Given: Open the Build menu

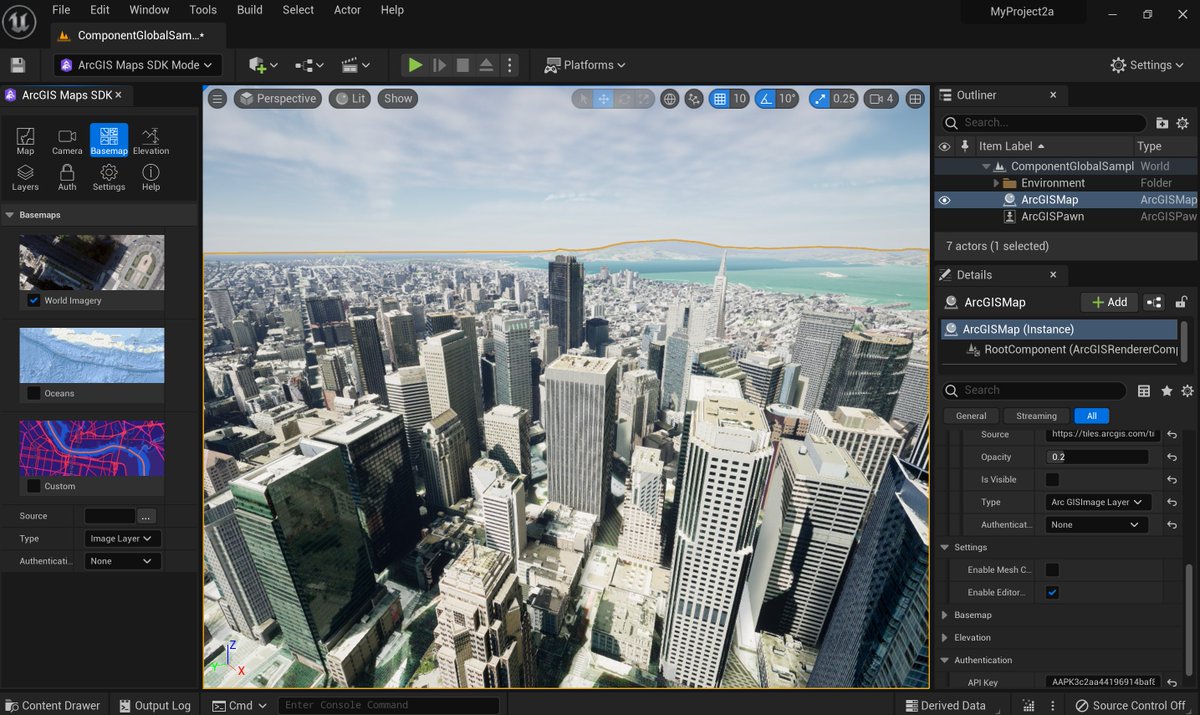Looking at the screenshot, I should pyautogui.click(x=250, y=10).
